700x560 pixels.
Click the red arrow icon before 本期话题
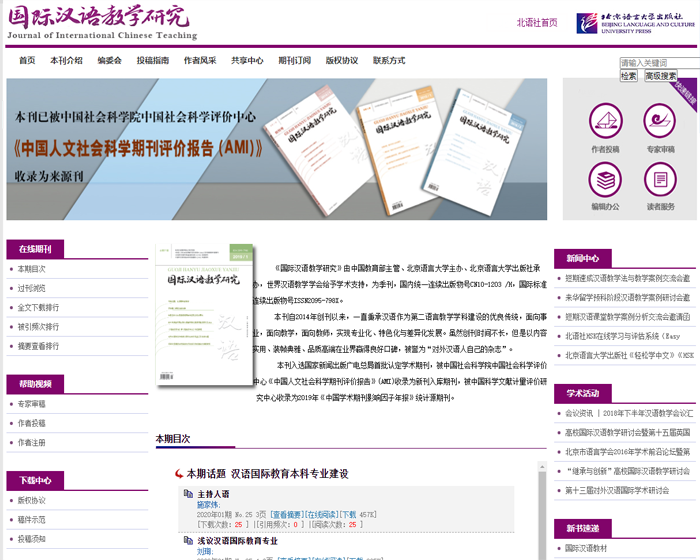pyautogui.click(x=179, y=473)
